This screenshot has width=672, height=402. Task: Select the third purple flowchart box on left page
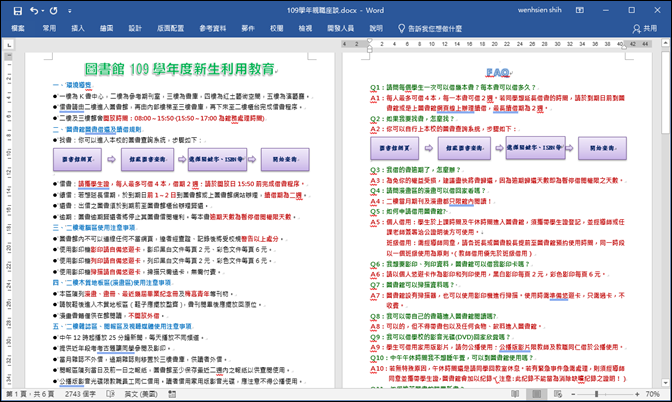(x=217, y=159)
